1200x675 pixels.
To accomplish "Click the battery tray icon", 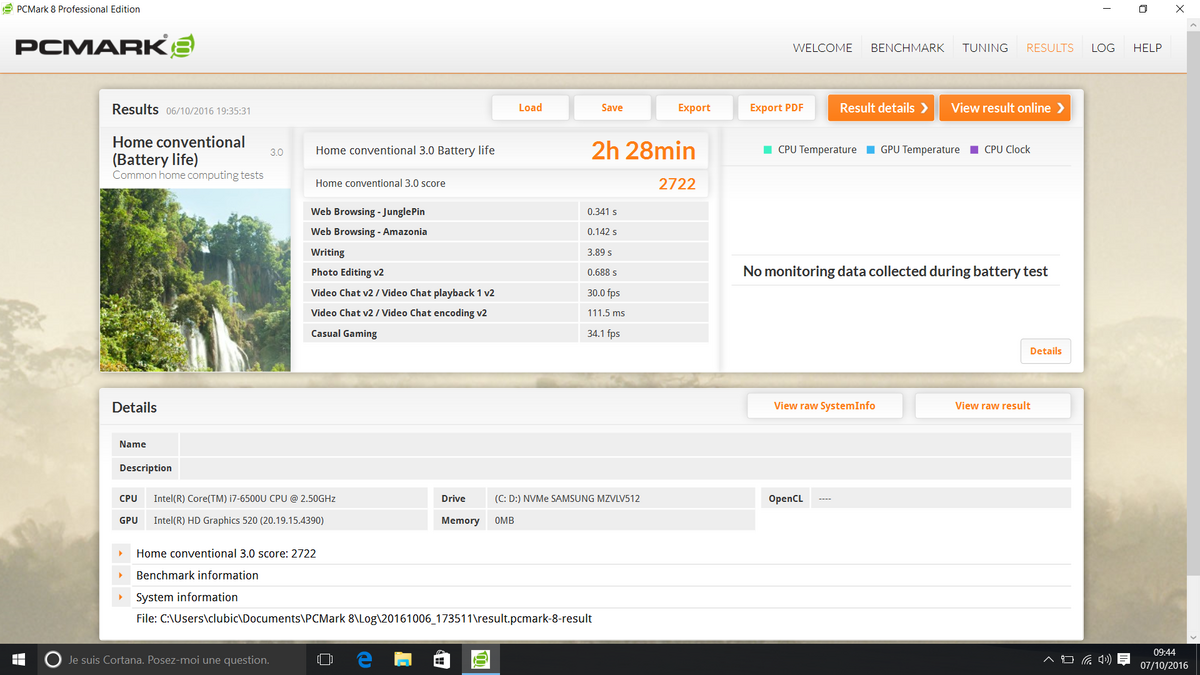I will (x=1067, y=660).
